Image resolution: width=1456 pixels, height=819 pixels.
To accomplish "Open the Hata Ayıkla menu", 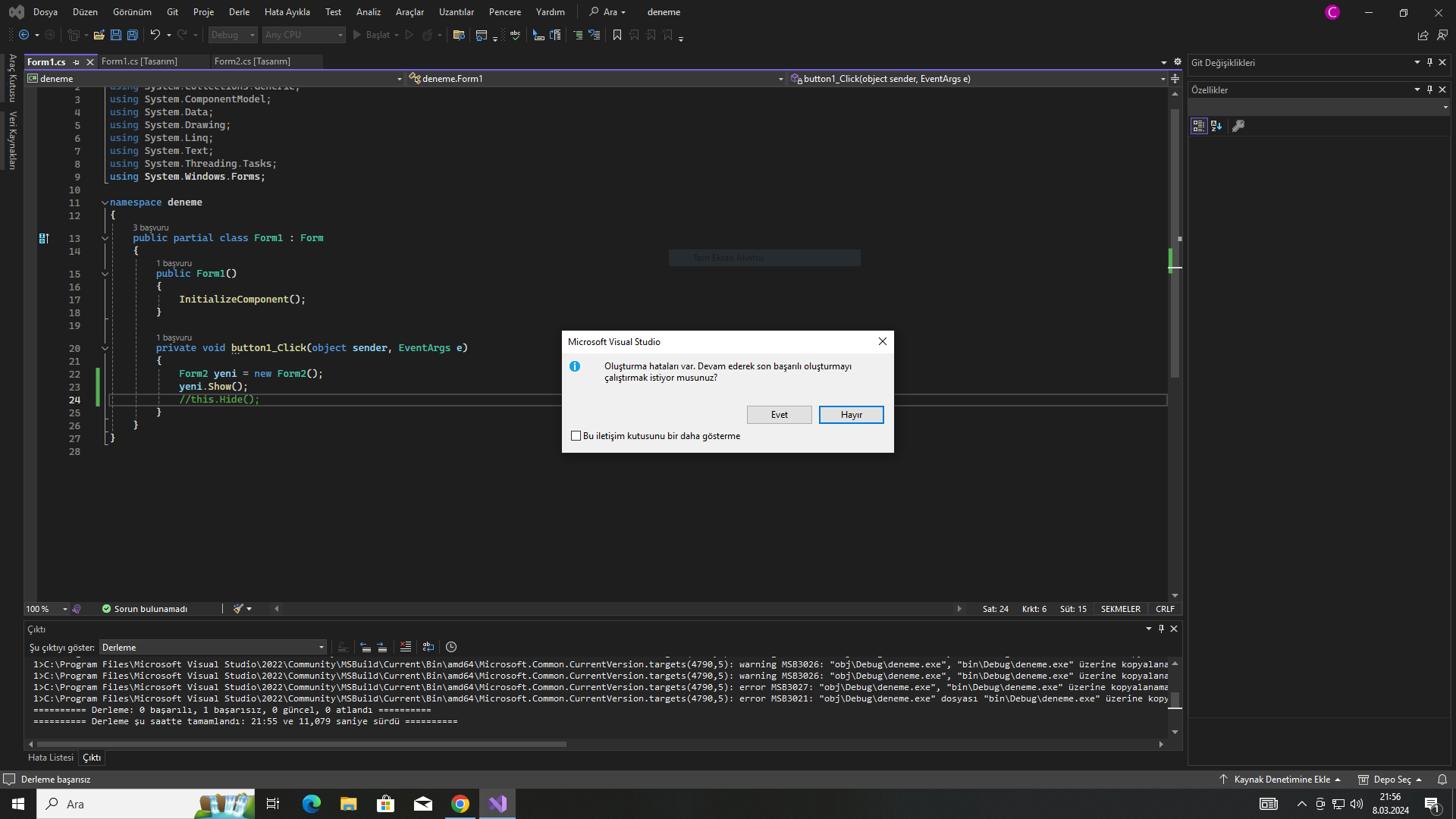I will point(287,12).
